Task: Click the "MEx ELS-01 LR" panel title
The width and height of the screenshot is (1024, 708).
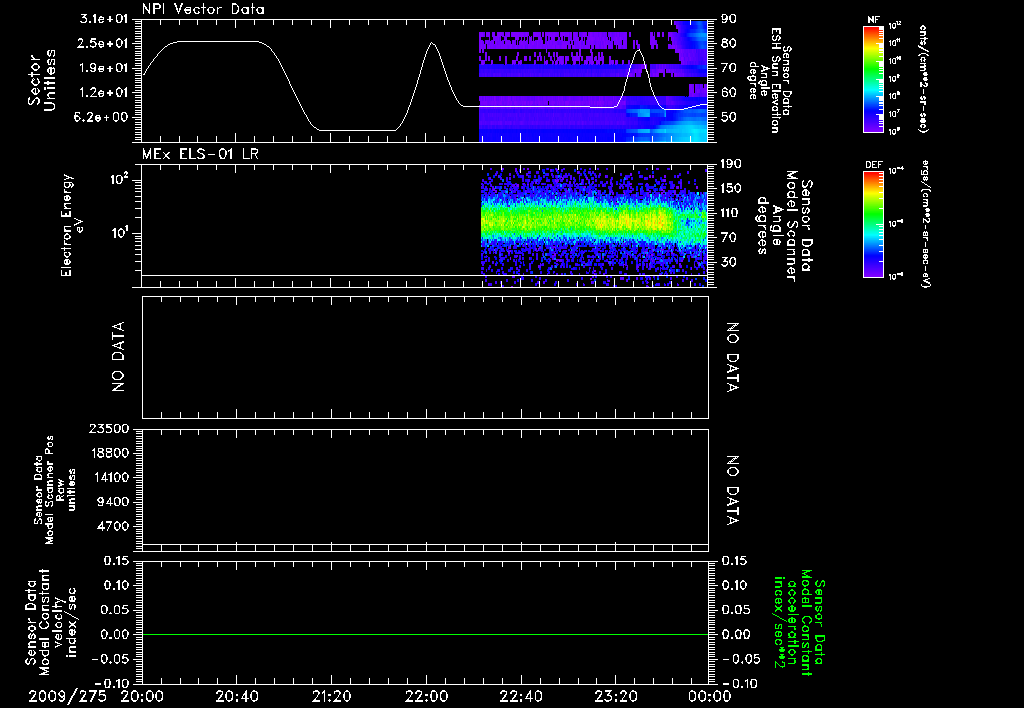Action: [200, 154]
